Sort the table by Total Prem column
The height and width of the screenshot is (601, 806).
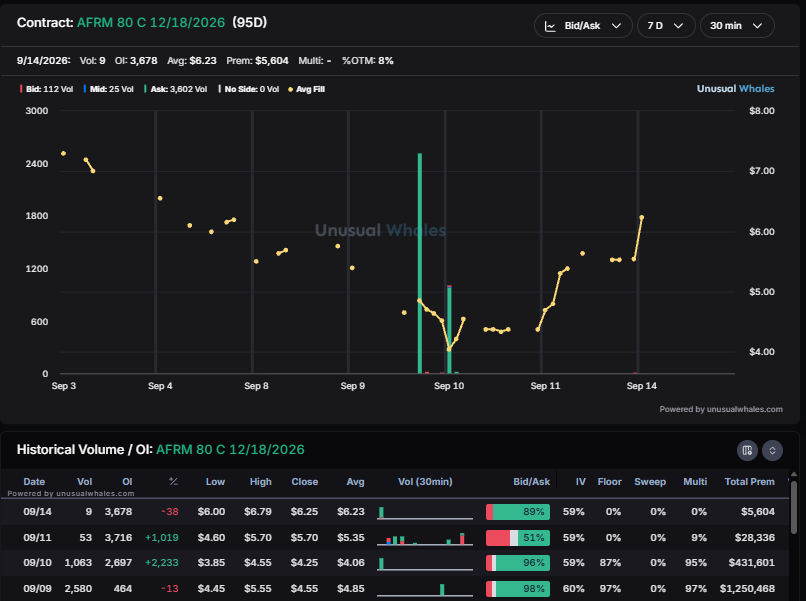[x=749, y=482]
